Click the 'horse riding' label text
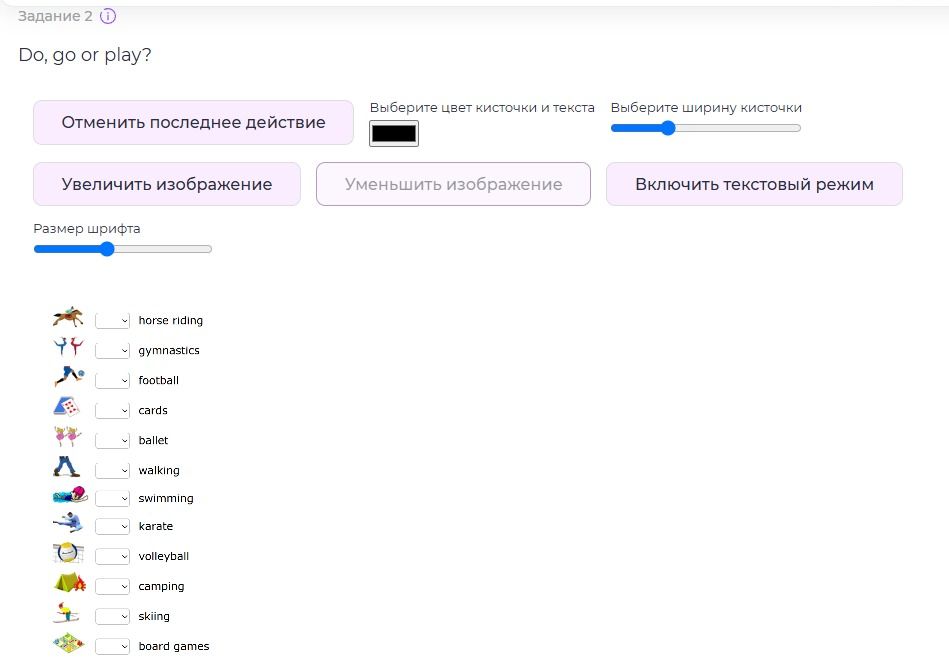Viewport: 949px width, 664px height. [171, 320]
